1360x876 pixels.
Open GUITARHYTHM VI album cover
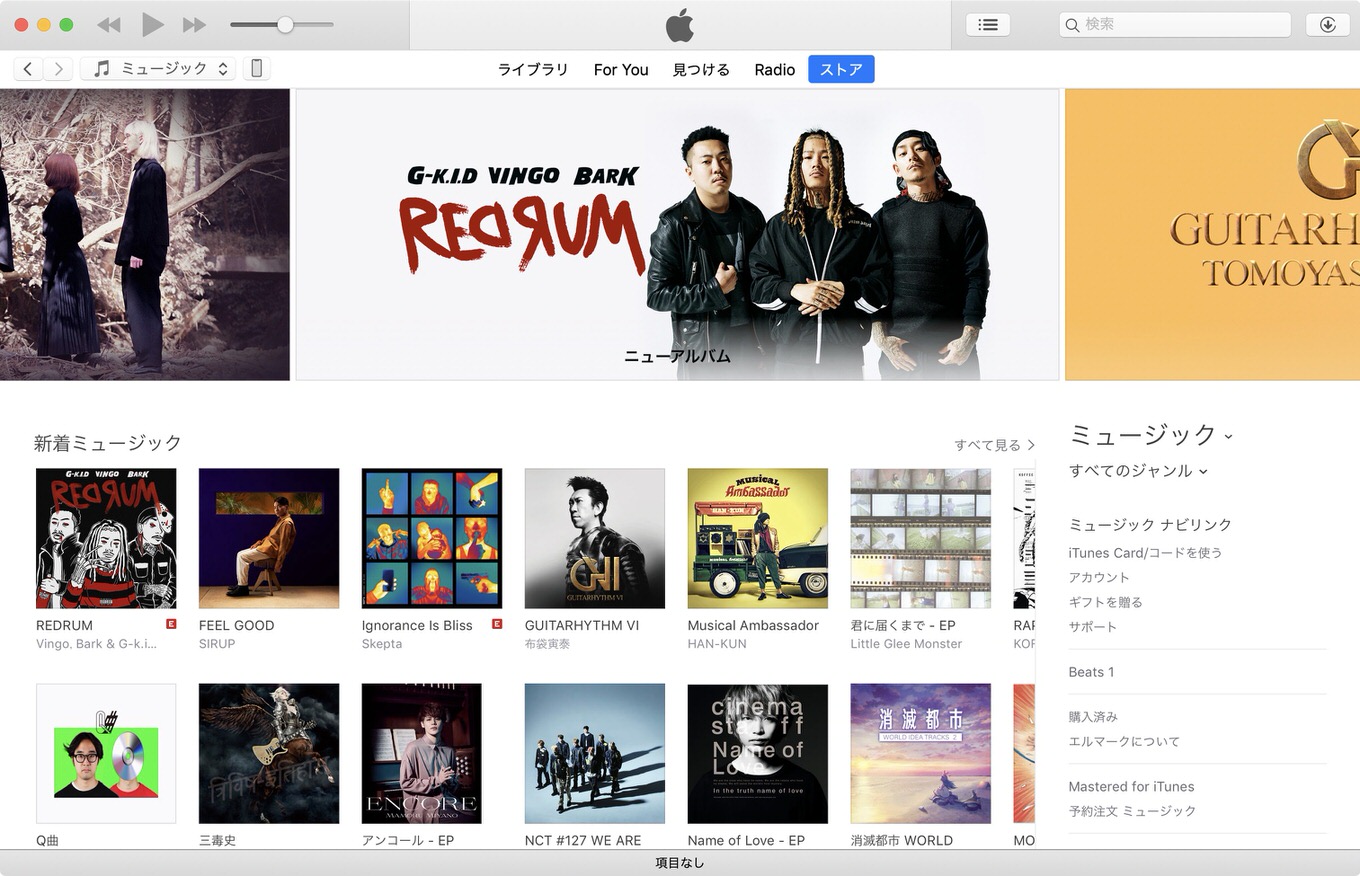(x=595, y=538)
